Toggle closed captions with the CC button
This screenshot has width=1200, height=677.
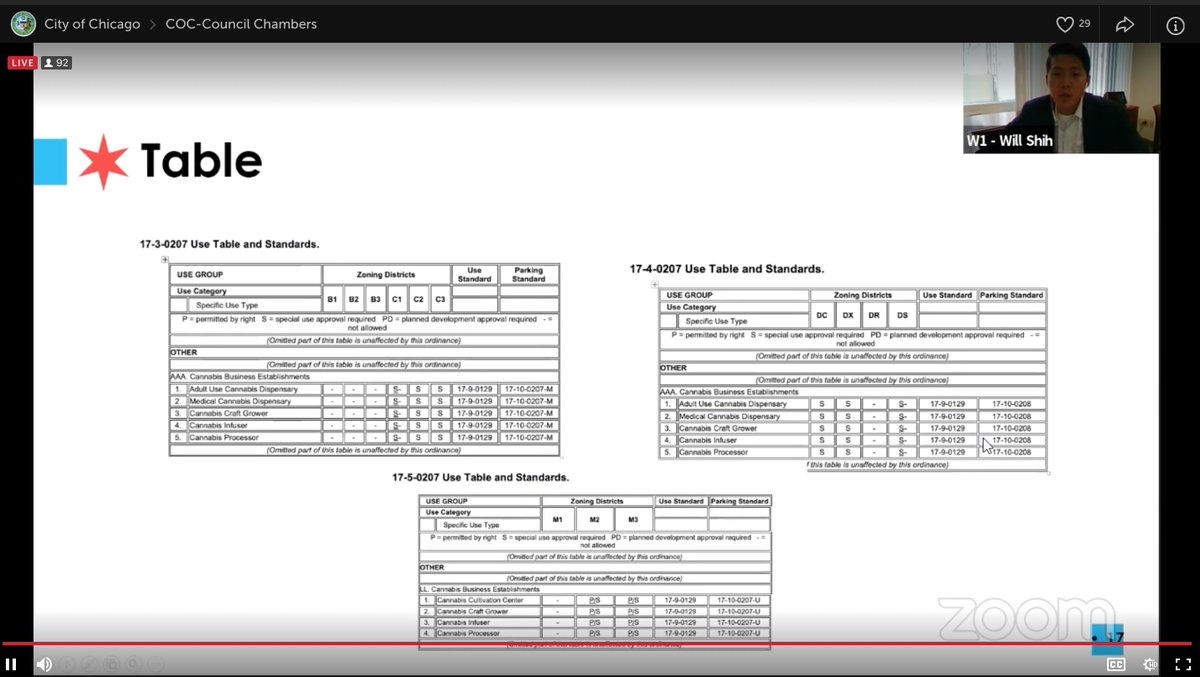click(x=1116, y=664)
